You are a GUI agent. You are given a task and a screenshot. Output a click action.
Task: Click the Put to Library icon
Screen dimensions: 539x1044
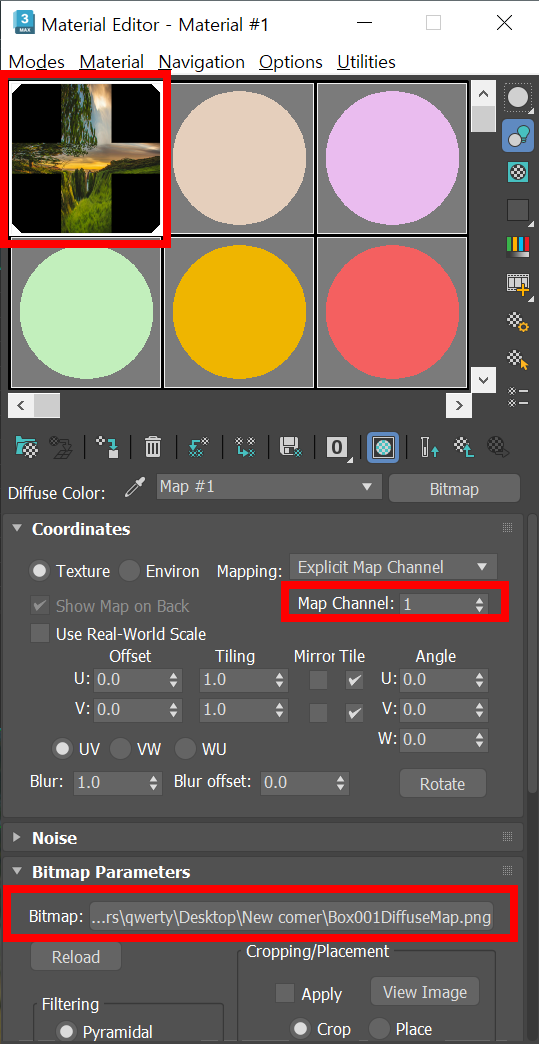291,446
